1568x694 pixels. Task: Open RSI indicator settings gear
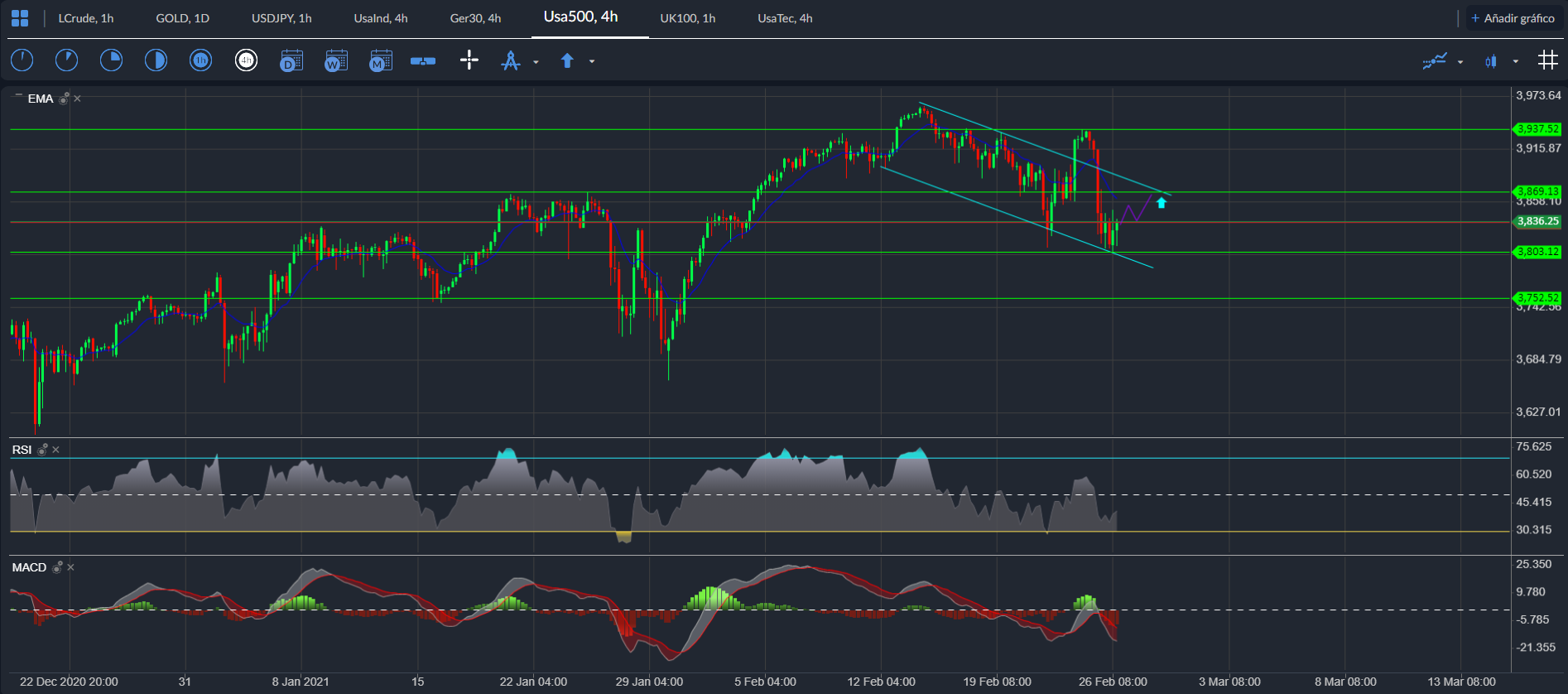(x=42, y=450)
